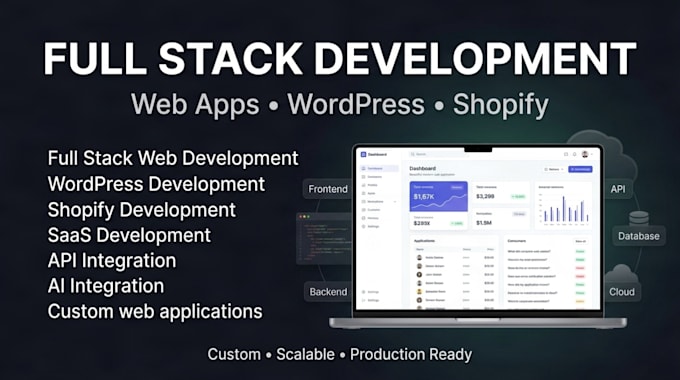The image size is (680, 380).
Task: Click the Database label badge
Action: click(x=639, y=236)
